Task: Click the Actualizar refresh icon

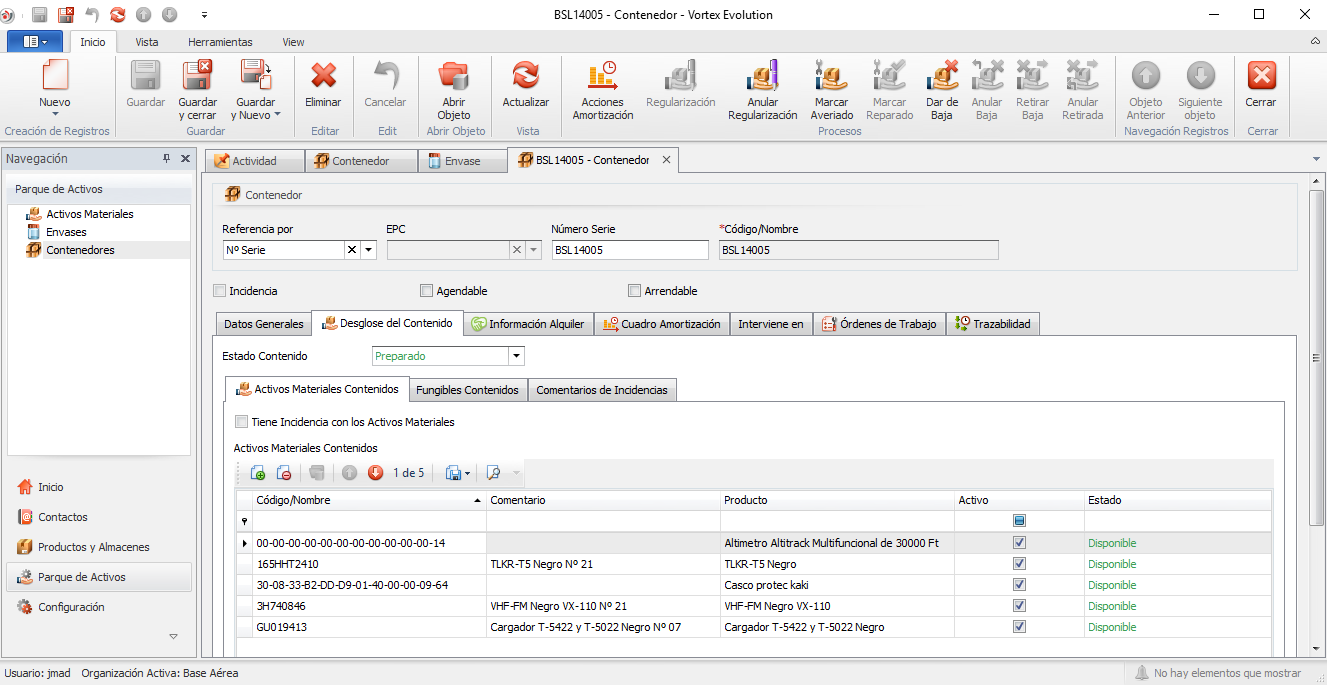Action: coord(525,76)
